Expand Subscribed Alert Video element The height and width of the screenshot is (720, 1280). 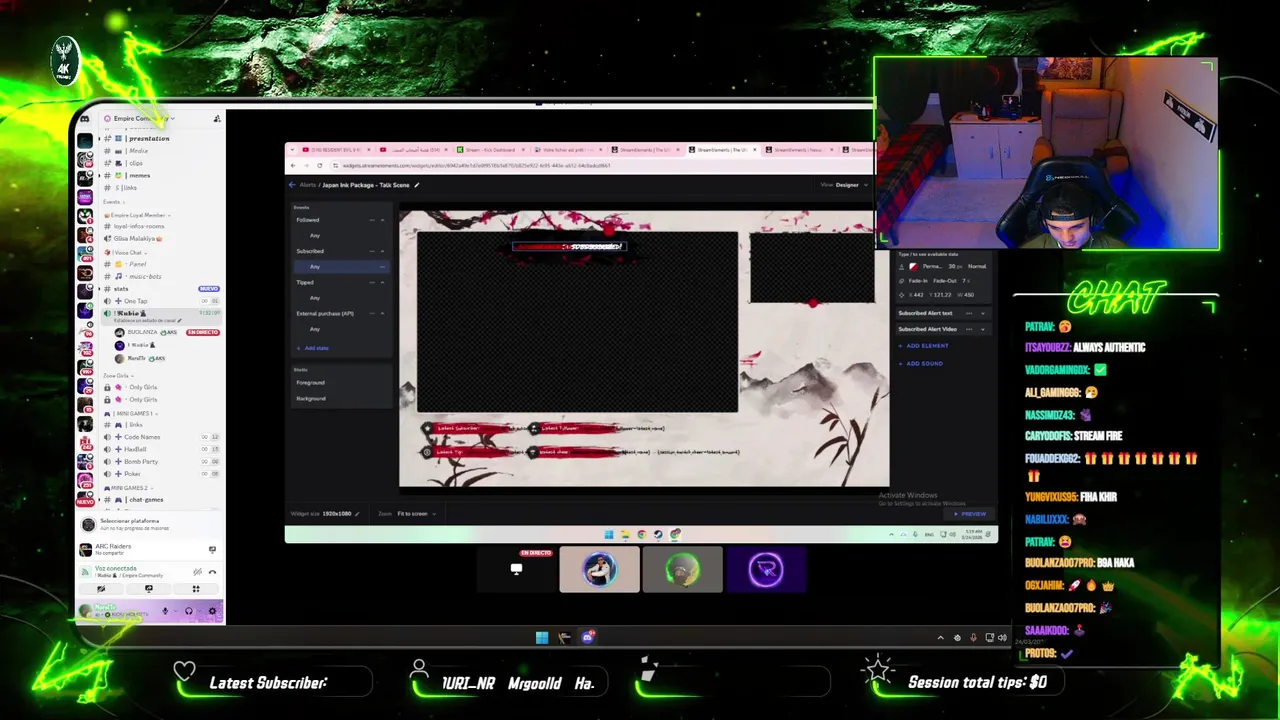click(983, 329)
